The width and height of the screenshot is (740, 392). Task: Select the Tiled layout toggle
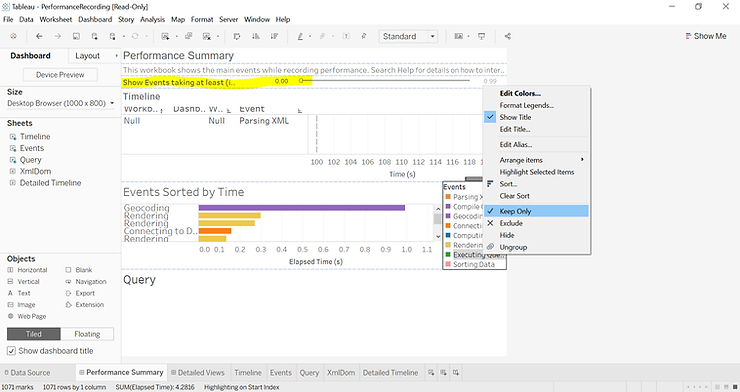[34, 334]
